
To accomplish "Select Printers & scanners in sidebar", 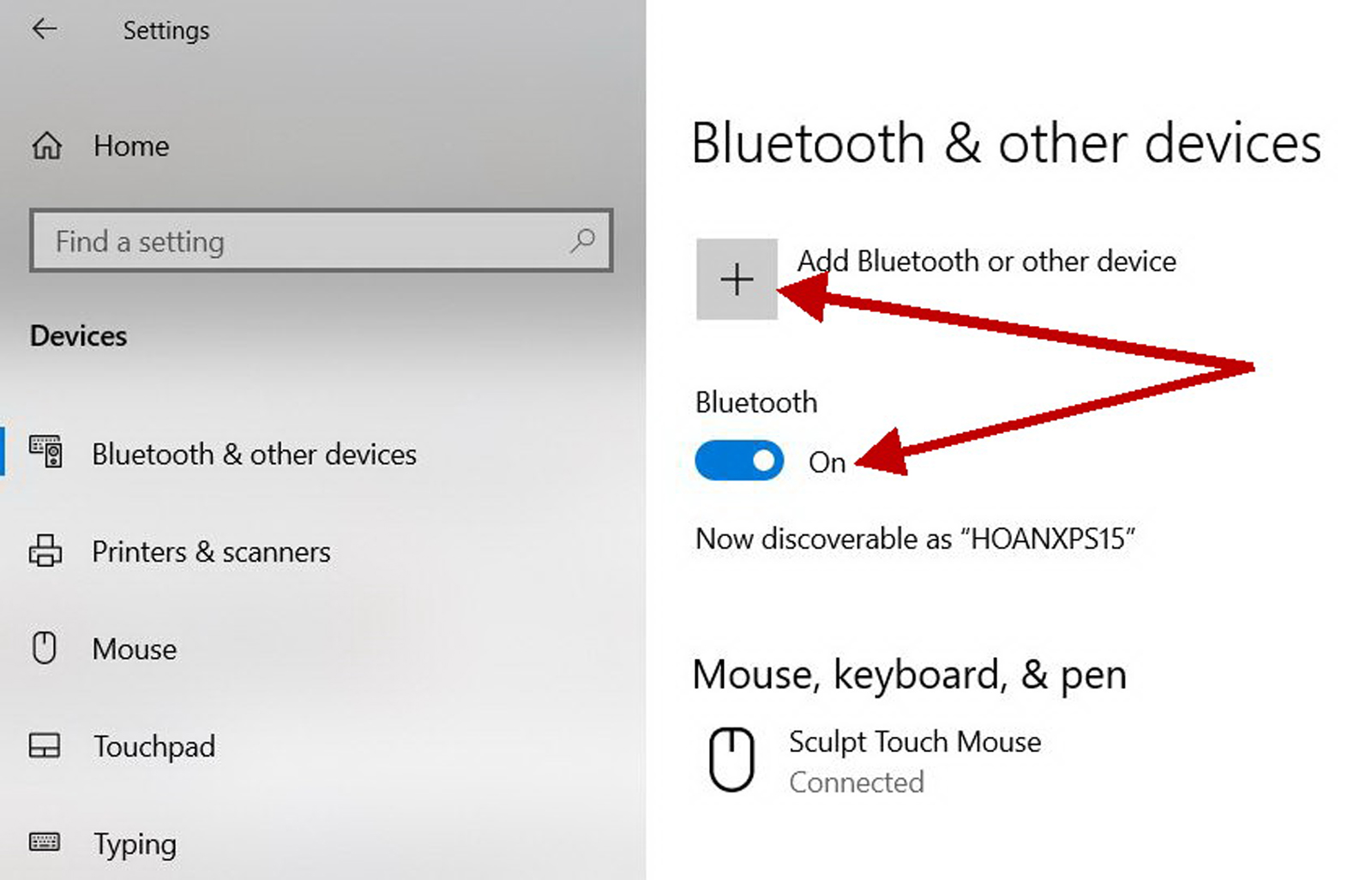I will pyautogui.click(x=211, y=552).
